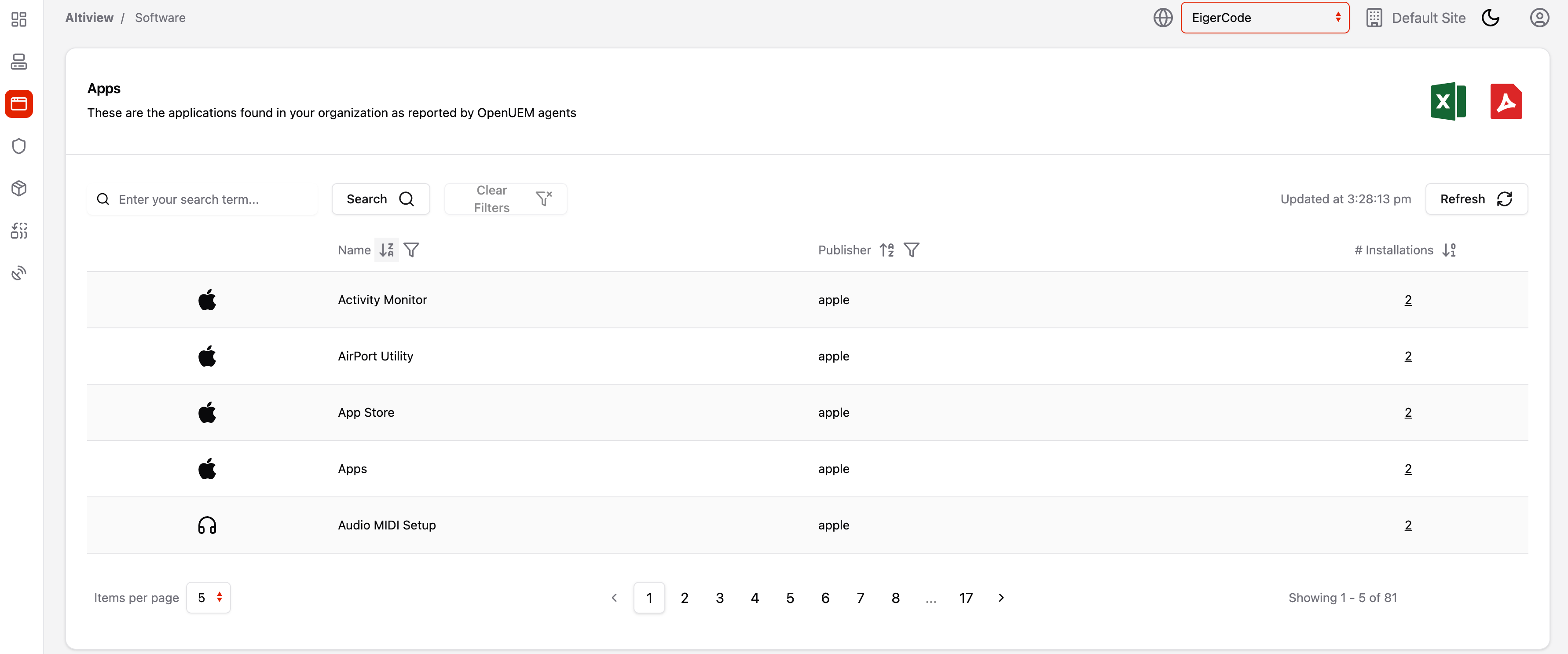
Task: Open the package deploy cube icon
Action: pyautogui.click(x=19, y=188)
